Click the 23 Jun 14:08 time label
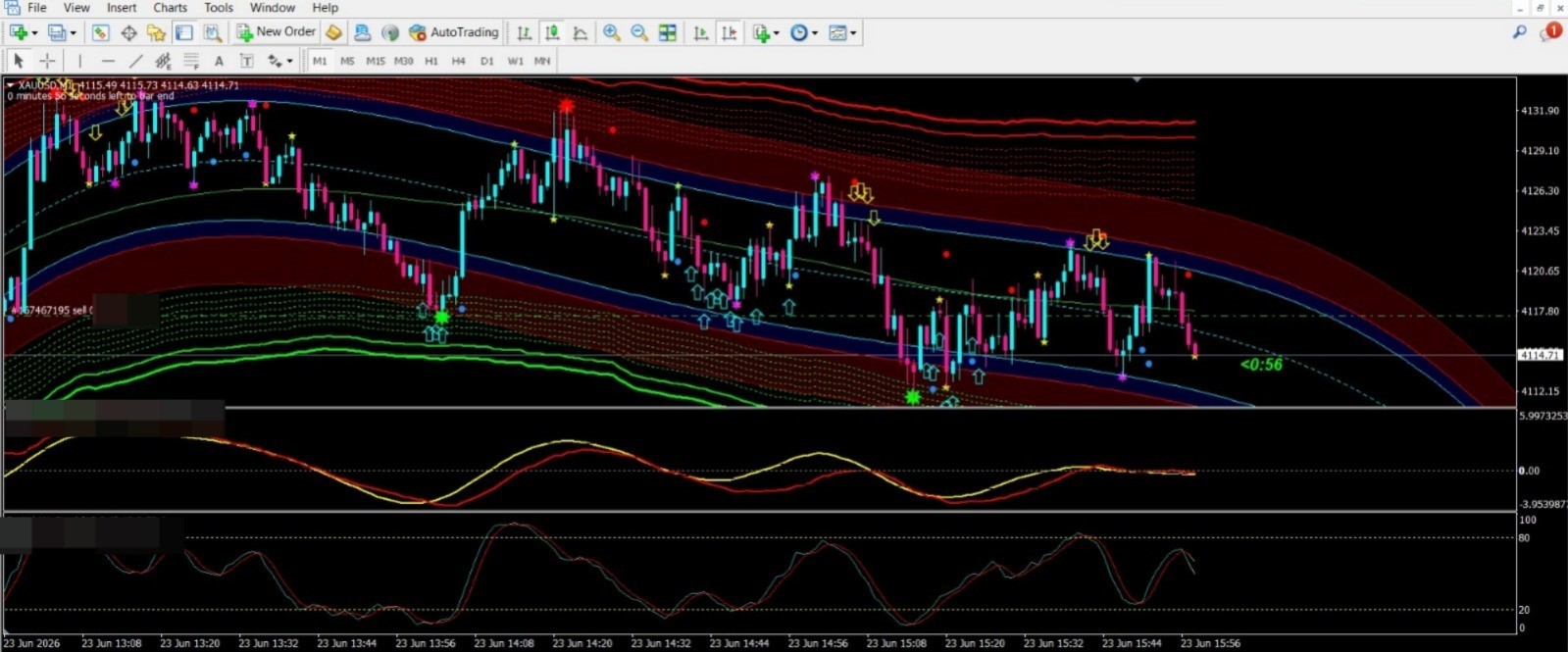1568x652 pixels. 504,643
